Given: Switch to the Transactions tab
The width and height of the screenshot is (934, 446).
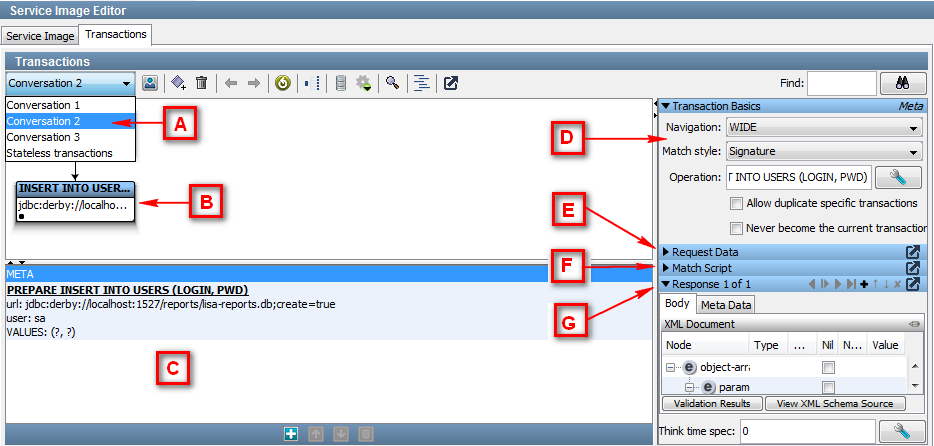Looking at the screenshot, I should (116, 35).
